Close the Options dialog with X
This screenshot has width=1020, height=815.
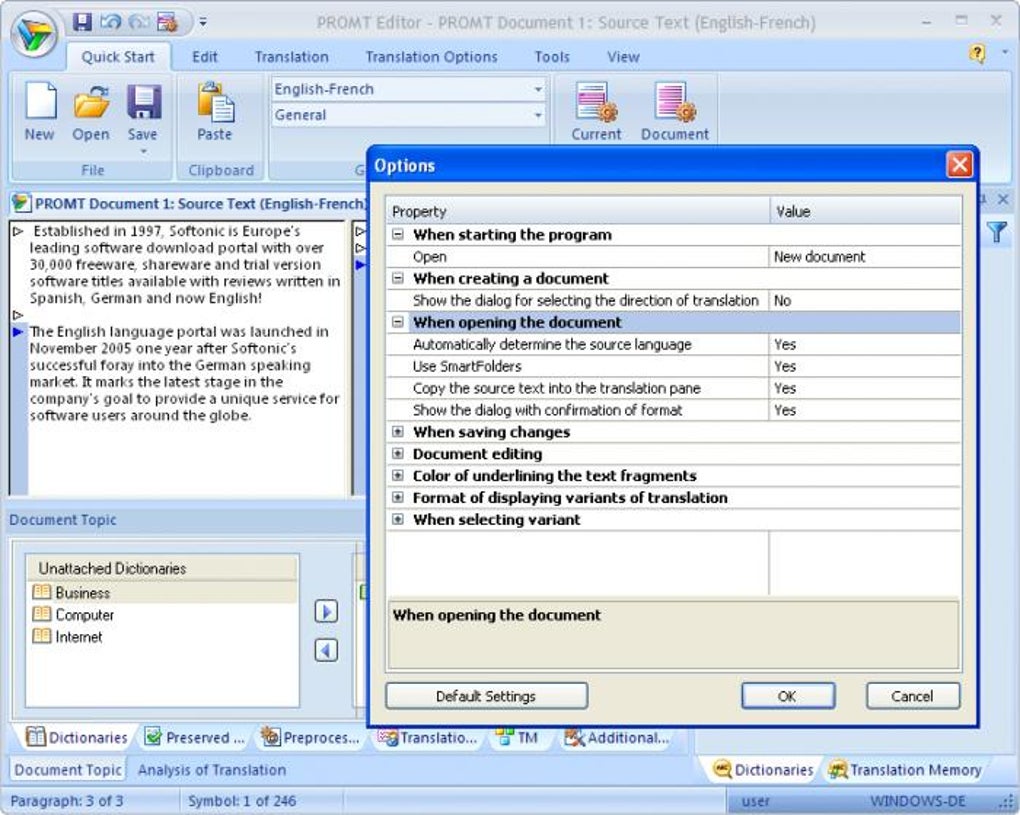click(960, 165)
